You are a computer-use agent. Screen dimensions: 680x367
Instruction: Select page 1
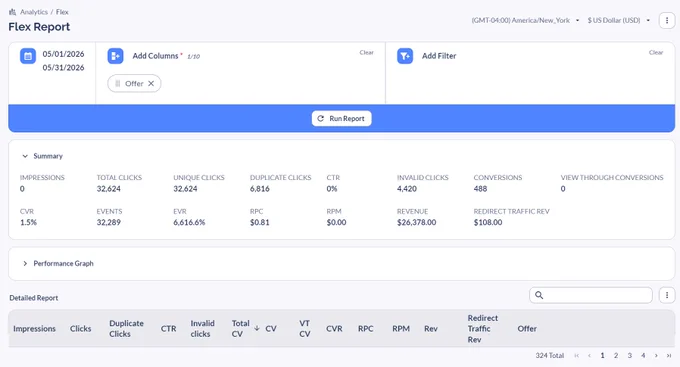point(602,356)
